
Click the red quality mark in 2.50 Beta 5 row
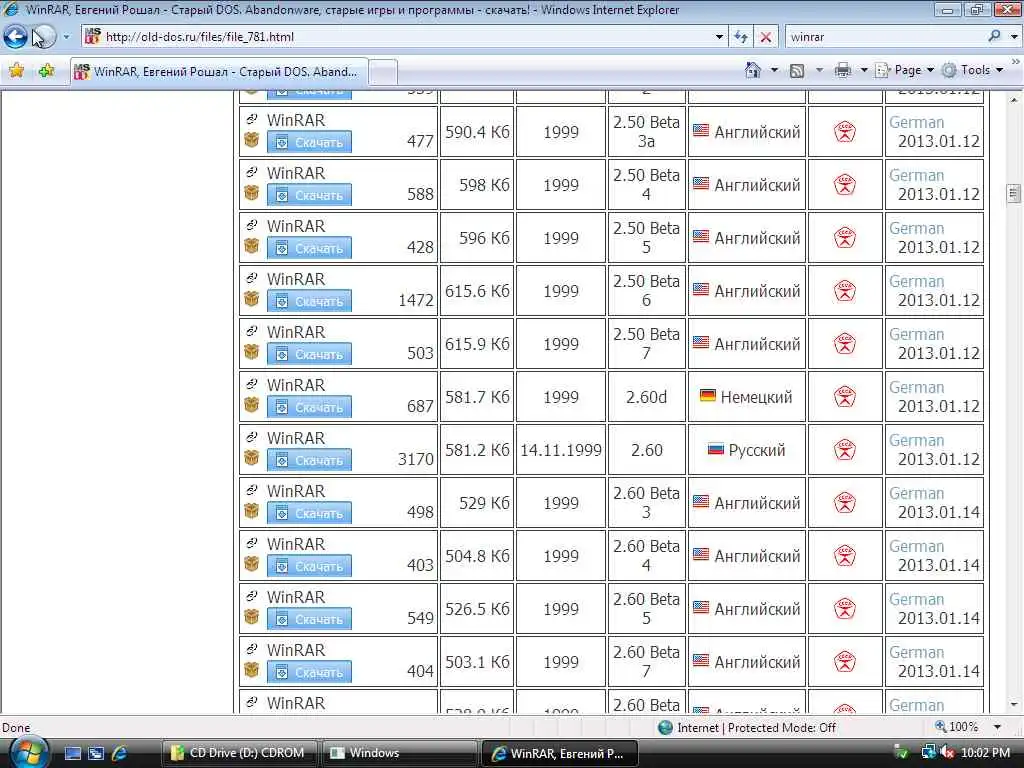click(x=844, y=238)
